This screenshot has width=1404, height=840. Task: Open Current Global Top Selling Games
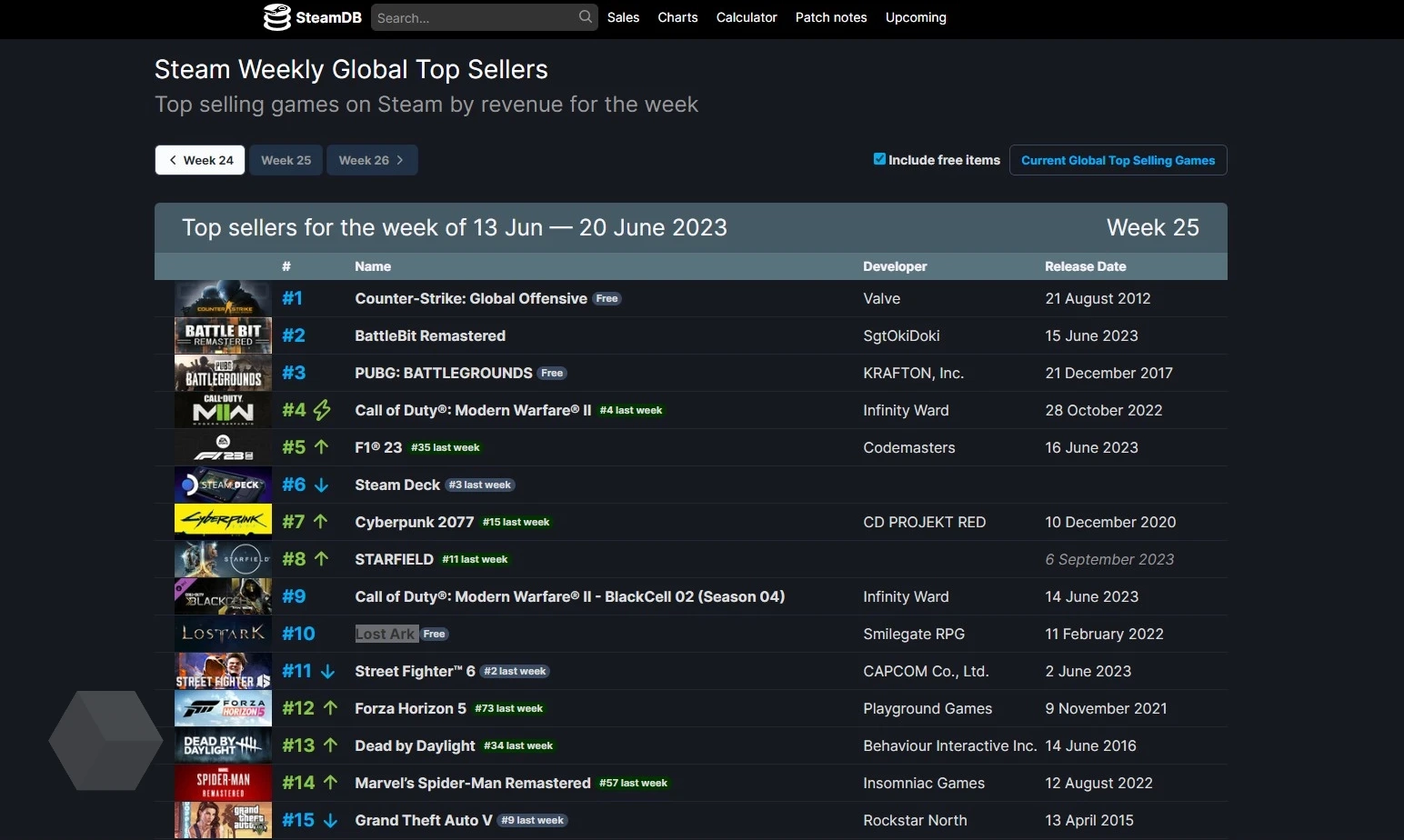coord(1118,160)
